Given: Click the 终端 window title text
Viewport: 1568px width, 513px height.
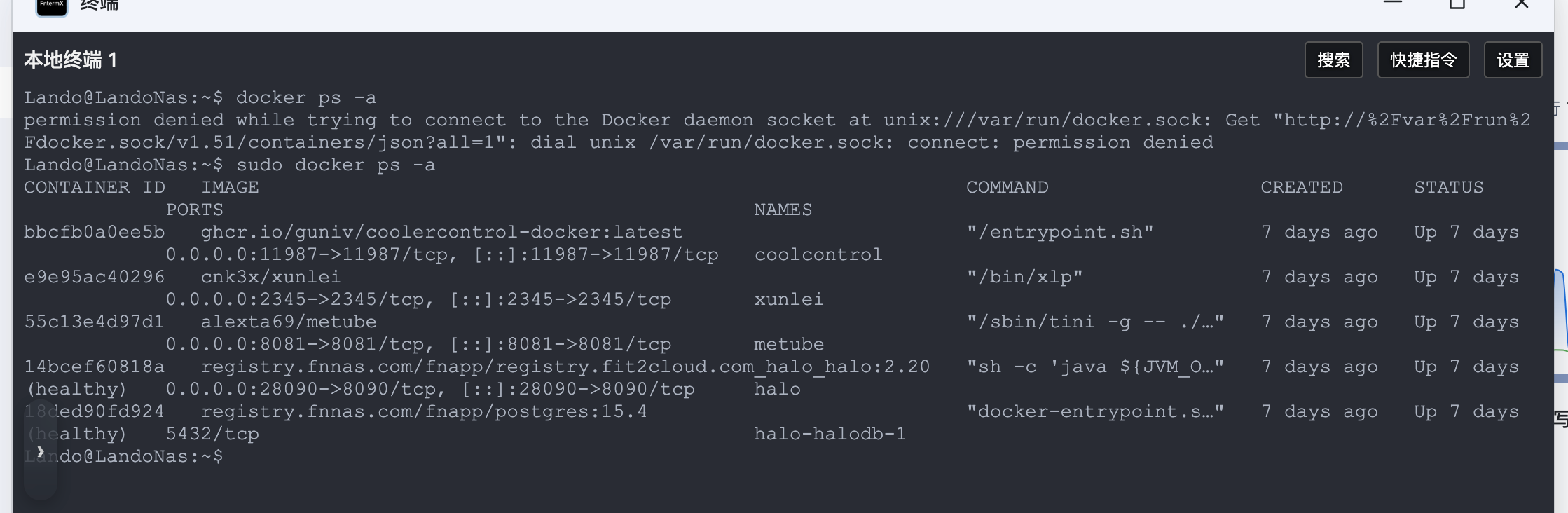Looking at the screenshot, I should (99, 6).
